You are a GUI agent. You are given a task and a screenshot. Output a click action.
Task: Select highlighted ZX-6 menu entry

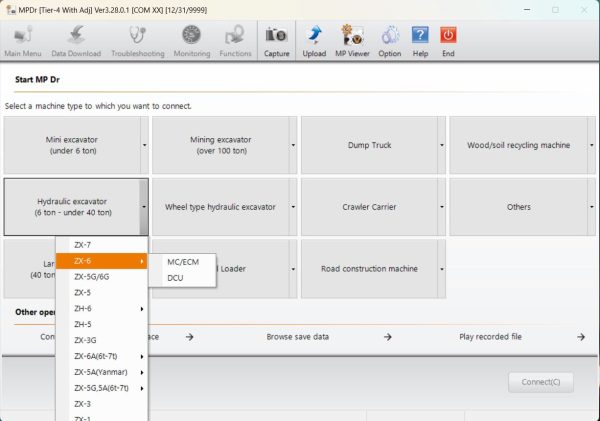tap(102, 261)
